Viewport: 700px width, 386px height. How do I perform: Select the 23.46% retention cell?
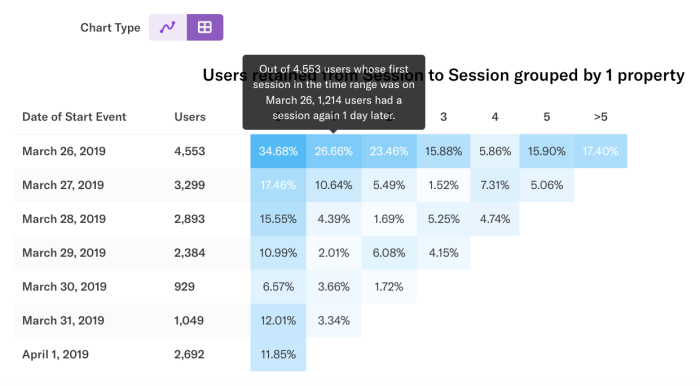(x=389, y=151)
